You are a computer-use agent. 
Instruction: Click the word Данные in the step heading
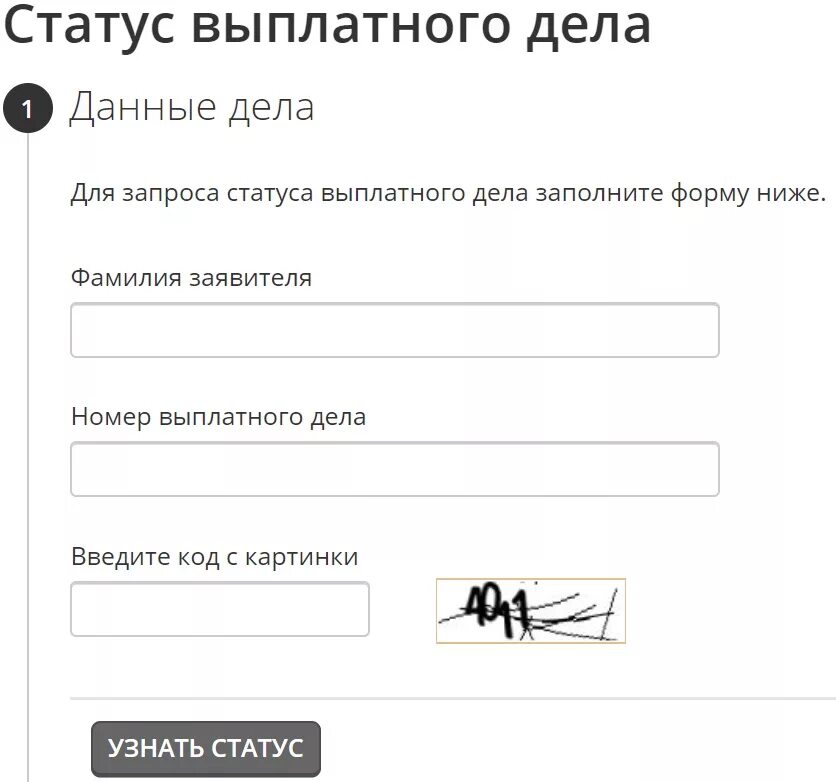143,108
